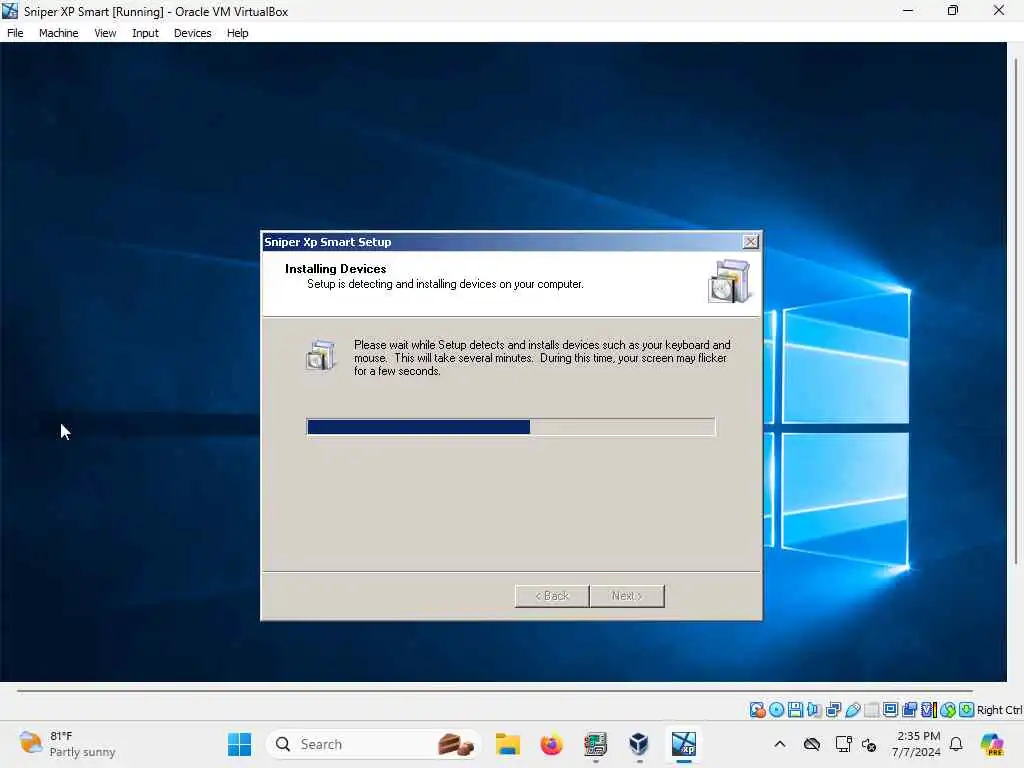The width and height of the screenshot is (1024, 768).
Task: Open the File menu
Action: [x=15, y=33]
